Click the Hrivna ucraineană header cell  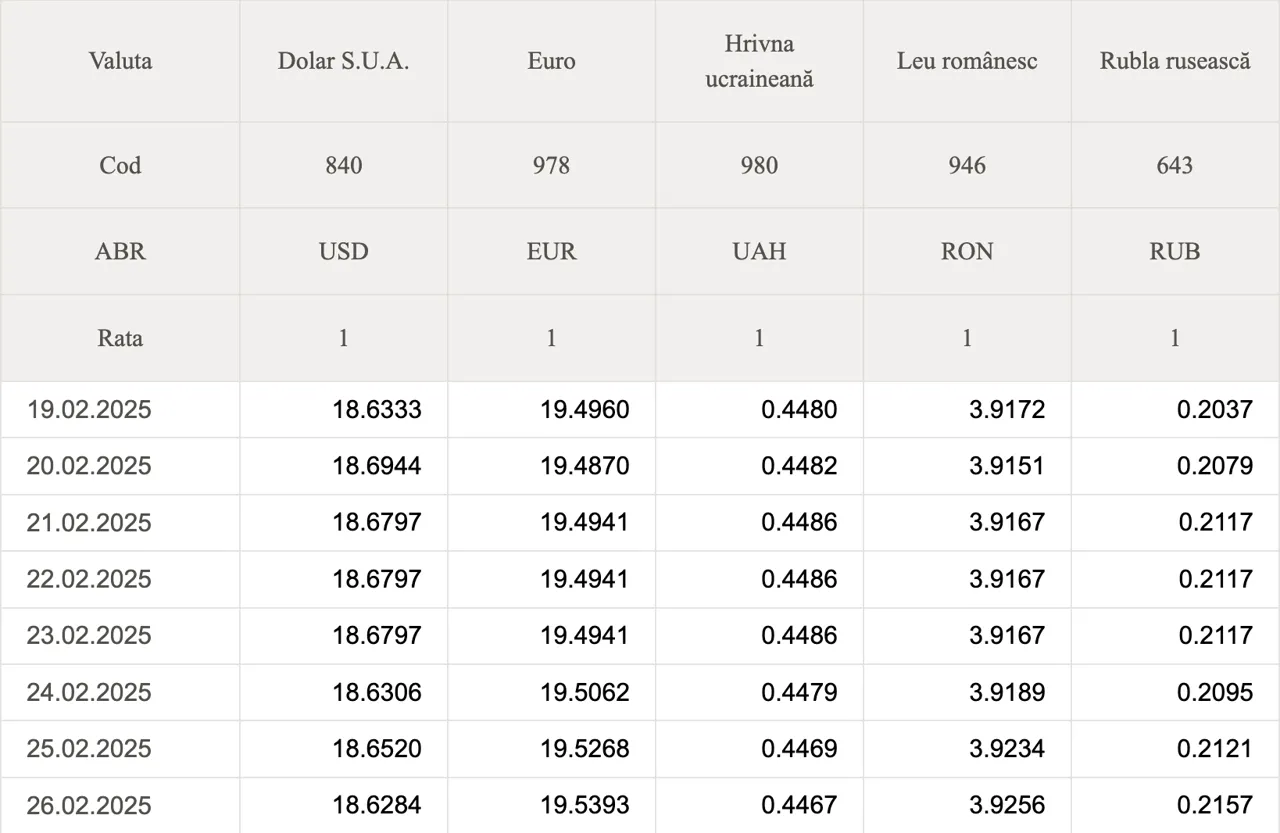760,61
